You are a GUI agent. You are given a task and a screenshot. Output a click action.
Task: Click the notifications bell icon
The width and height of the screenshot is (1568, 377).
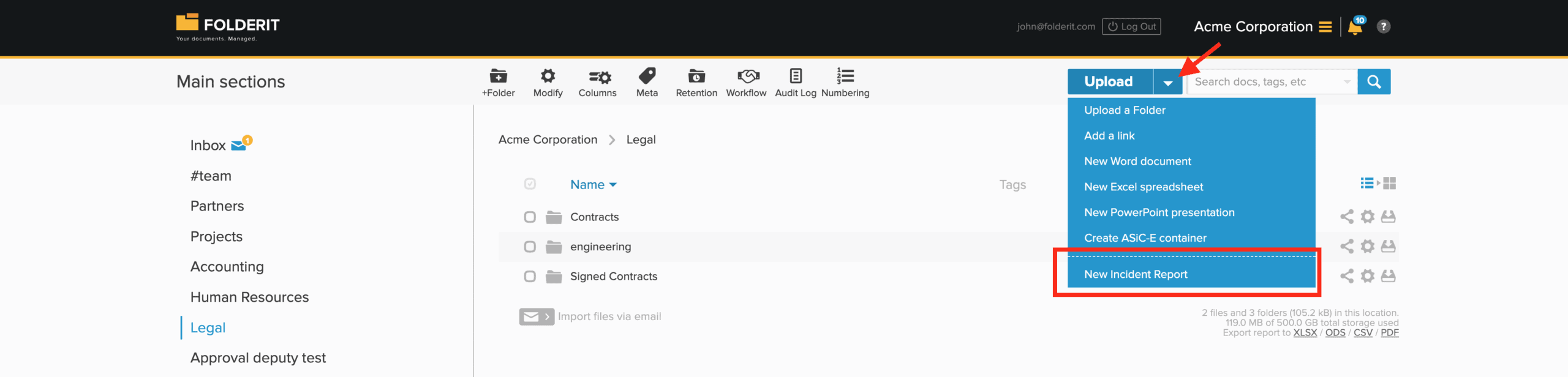point(1355,28)
